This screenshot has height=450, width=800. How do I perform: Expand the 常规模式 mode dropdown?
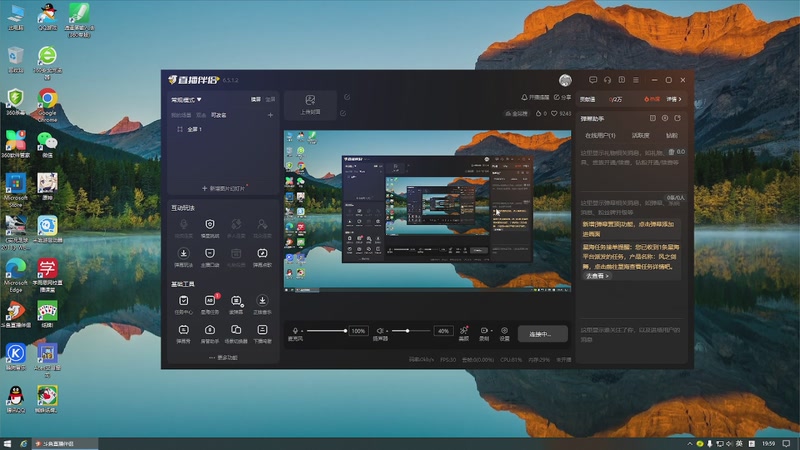tap(186, 99)
